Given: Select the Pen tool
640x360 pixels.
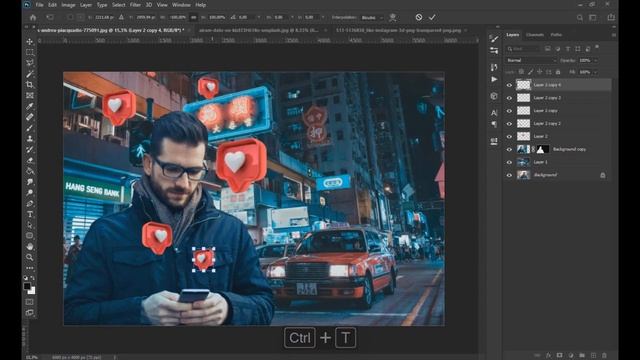Looking at the screenshot, I should click(x=30, y=203).
